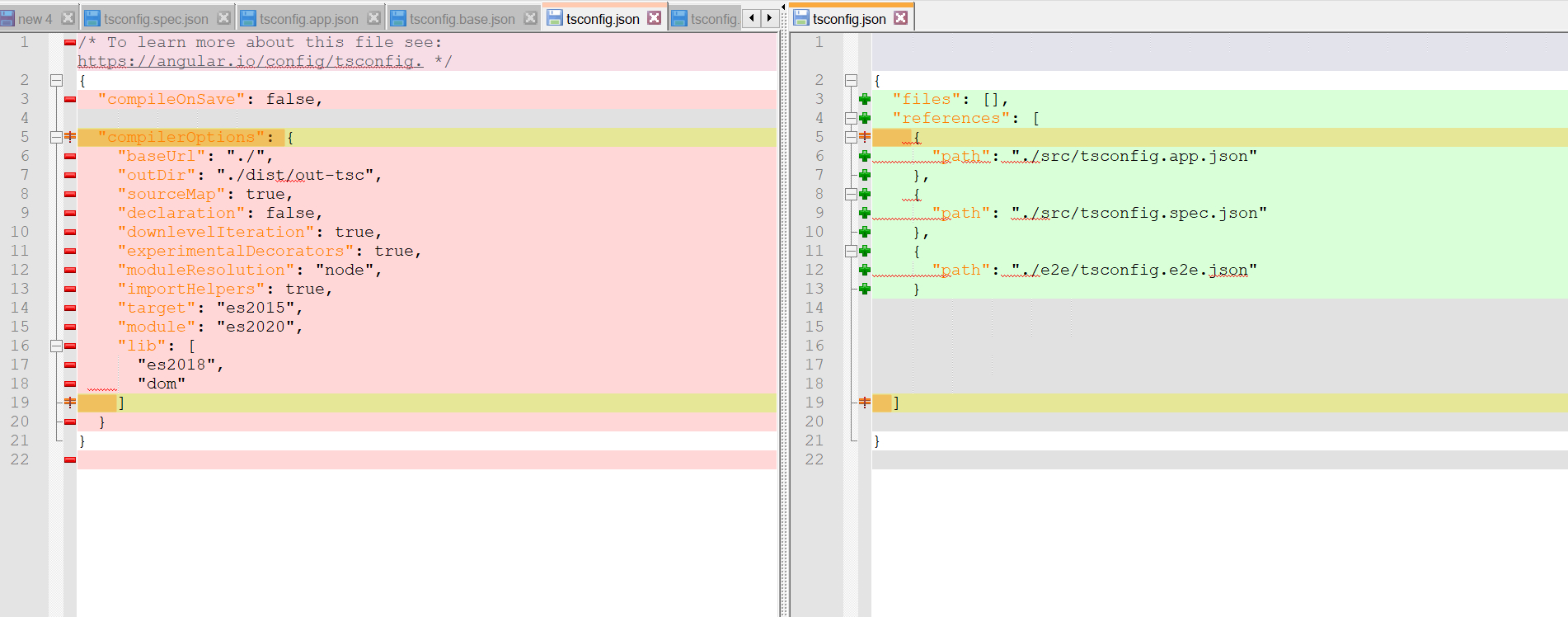Close the tsconfig.app.json tab
The height and width of the screenshot is (617, 1568).
pos(374,18)
